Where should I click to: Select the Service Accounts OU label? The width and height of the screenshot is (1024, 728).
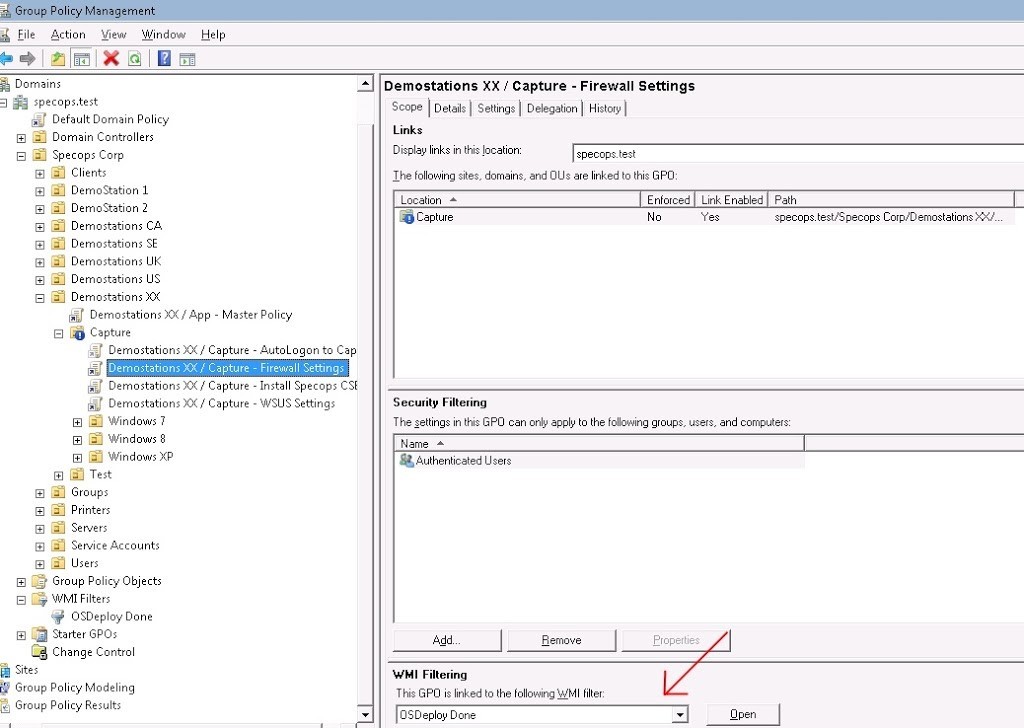115,545
